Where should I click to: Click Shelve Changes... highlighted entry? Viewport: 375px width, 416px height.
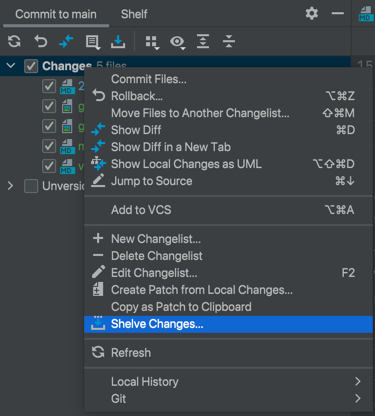(228, 324)
